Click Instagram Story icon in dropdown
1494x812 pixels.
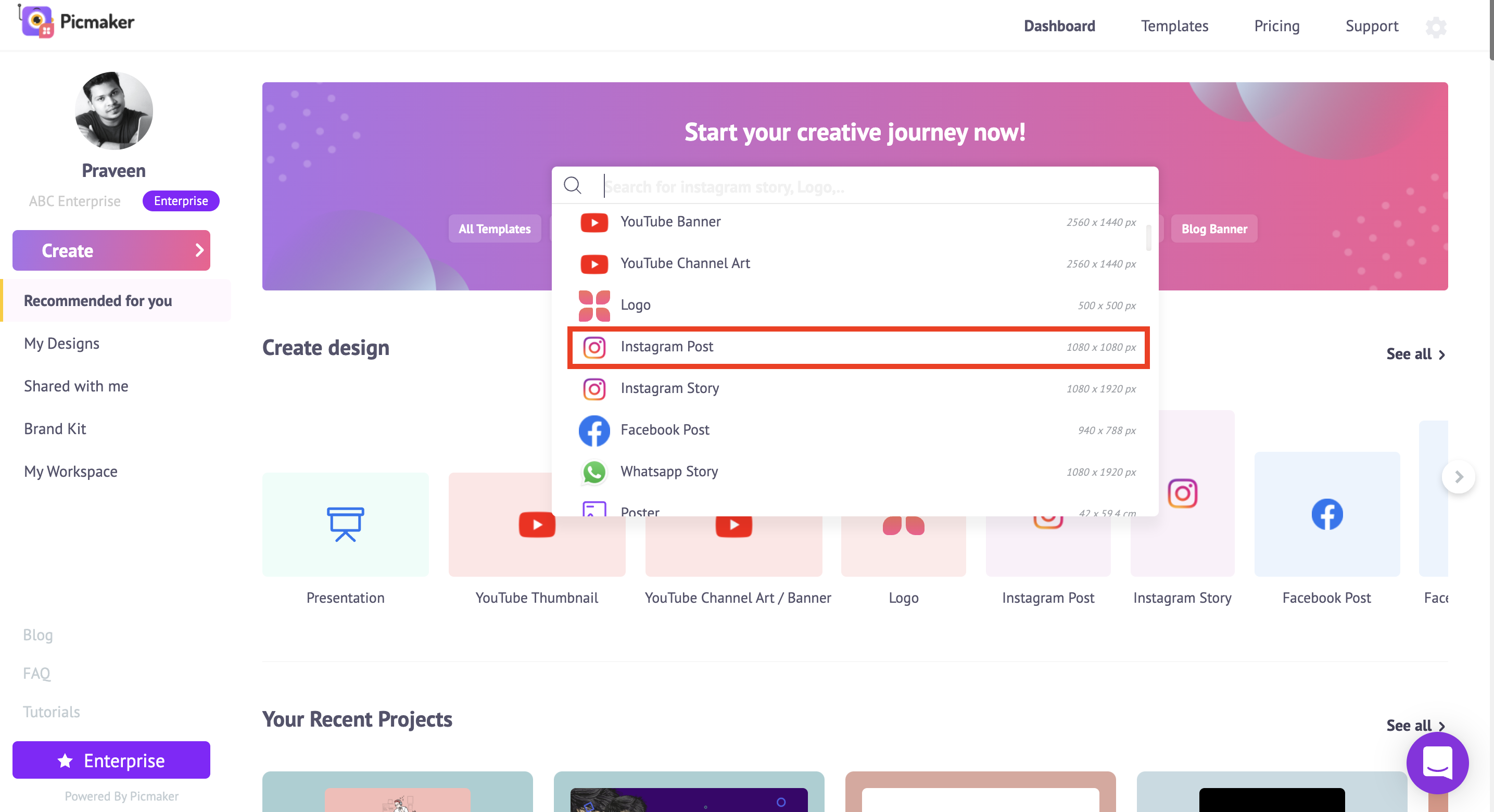pos(594,389)
